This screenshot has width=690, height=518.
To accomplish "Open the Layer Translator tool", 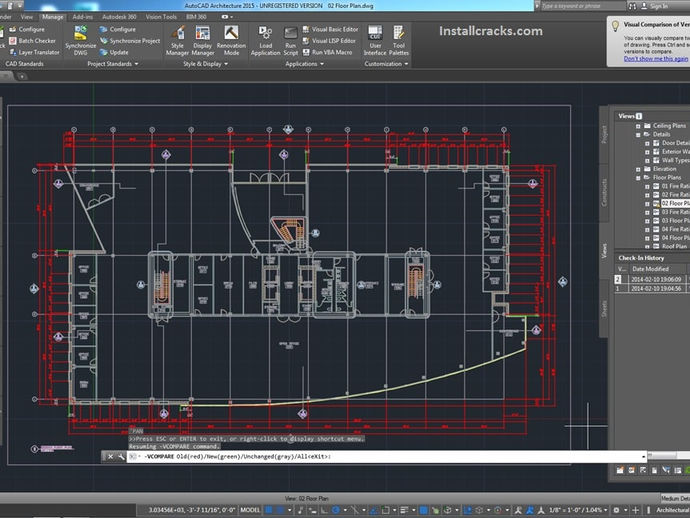I will [x=34, y=52].
